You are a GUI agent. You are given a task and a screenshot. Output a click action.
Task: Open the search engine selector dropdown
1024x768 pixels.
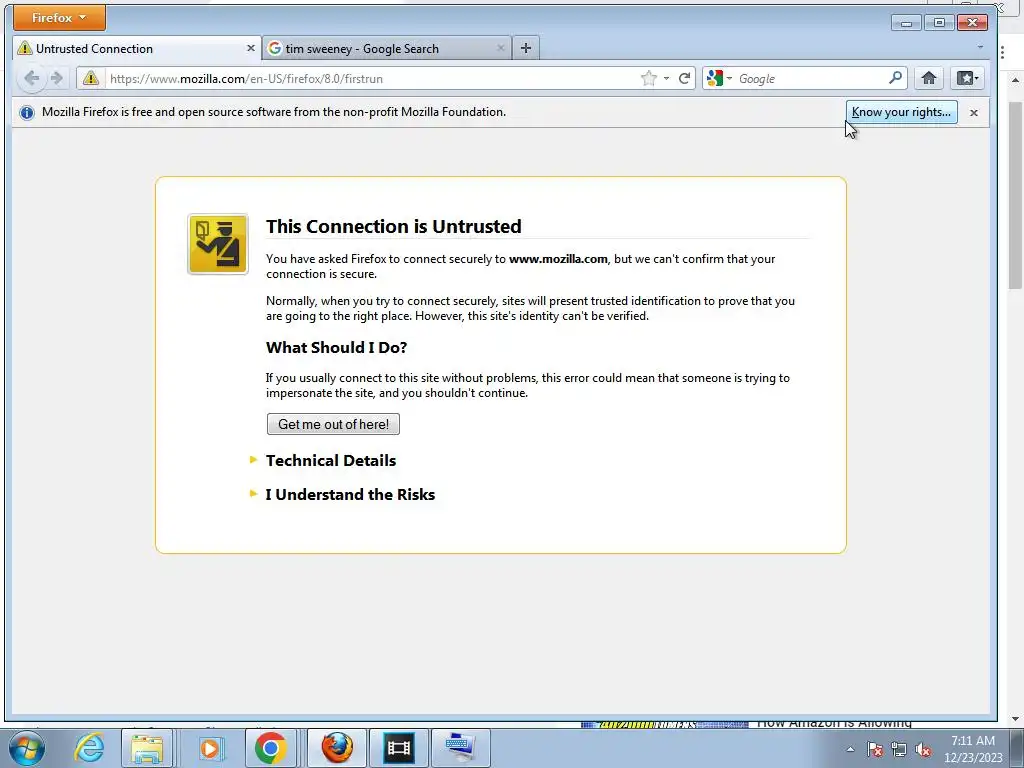coord(719,78)
